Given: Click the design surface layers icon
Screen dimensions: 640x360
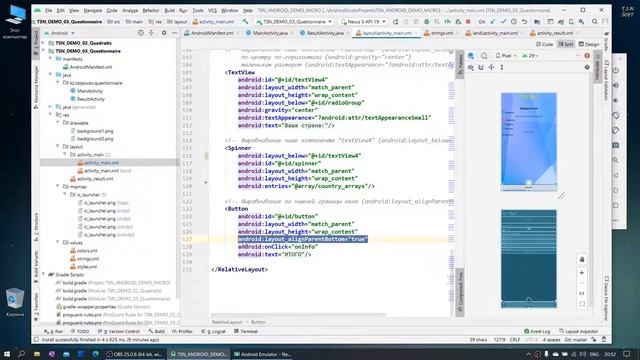Looking at the screenshot, I should pyautogui.click(x=471, y=56).
